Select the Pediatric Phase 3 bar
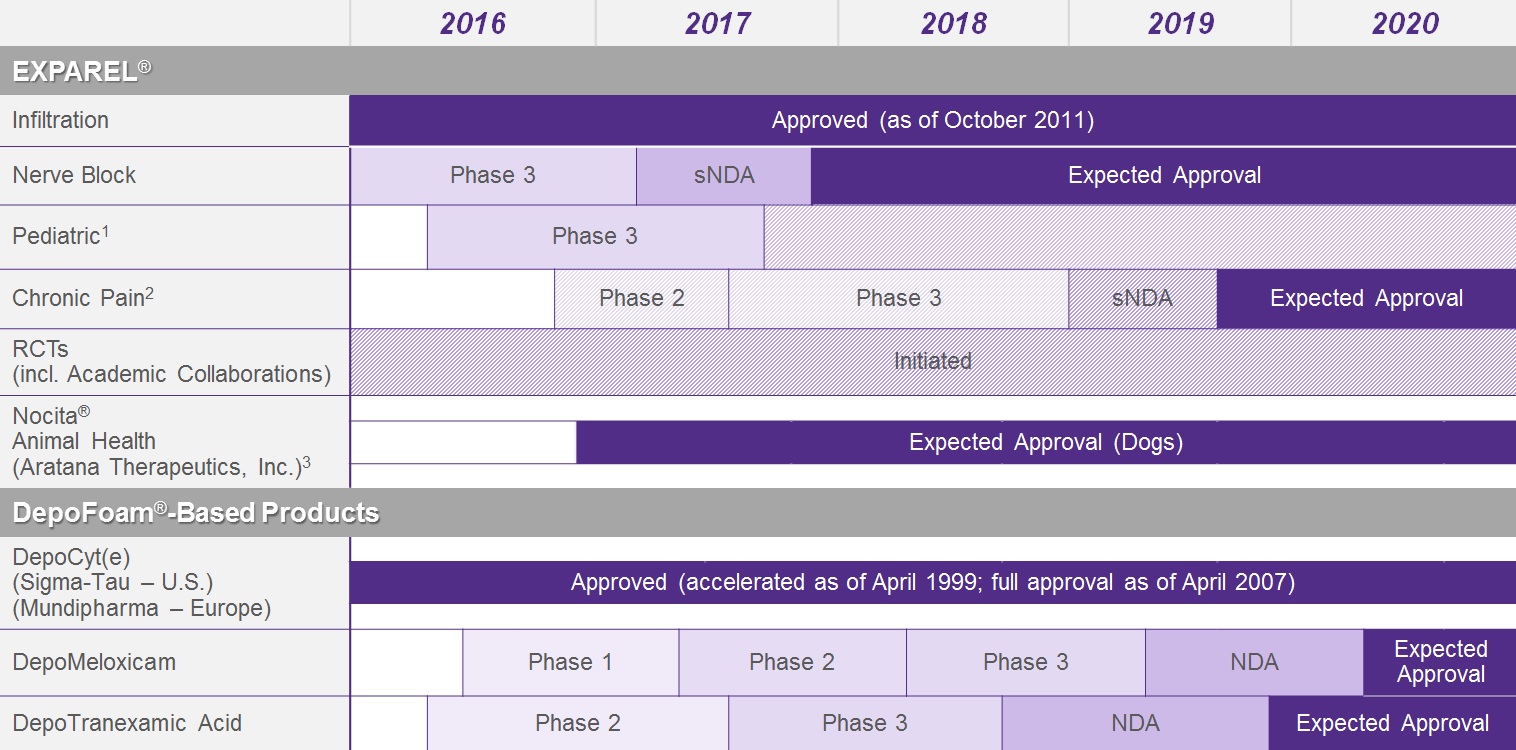1516x750 pixels. click(595, 237)
